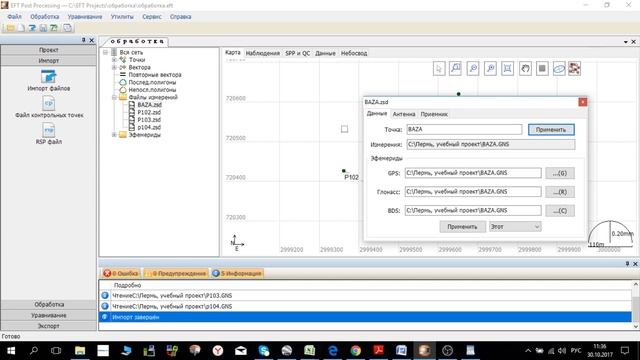The width and height of the screenshot is (640, 360).
Task: Click the log panel scroll-up arrow
Action: [x=636, y=284]
